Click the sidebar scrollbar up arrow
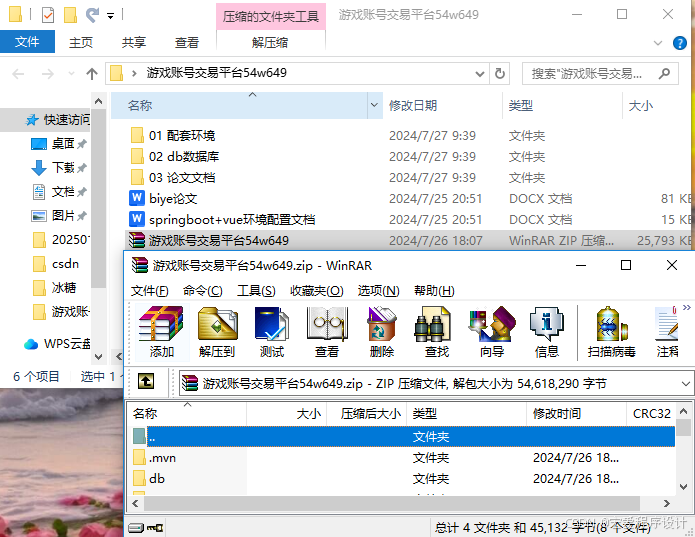This screenshot has height=537, width=695. pyautogui.click(x=98, y=101)
